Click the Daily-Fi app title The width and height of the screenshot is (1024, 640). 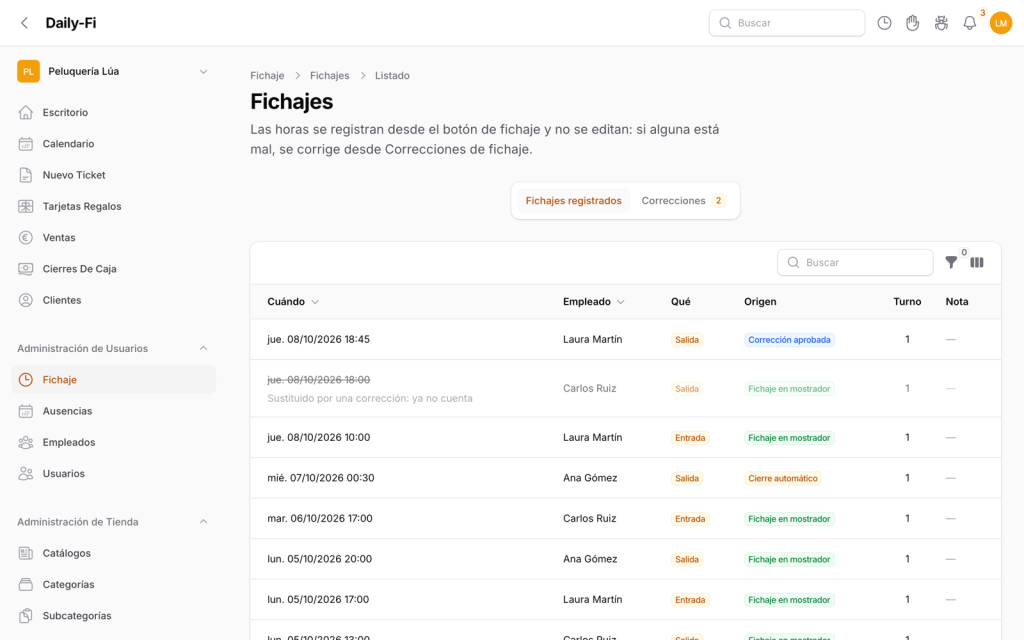pos(71,23)
